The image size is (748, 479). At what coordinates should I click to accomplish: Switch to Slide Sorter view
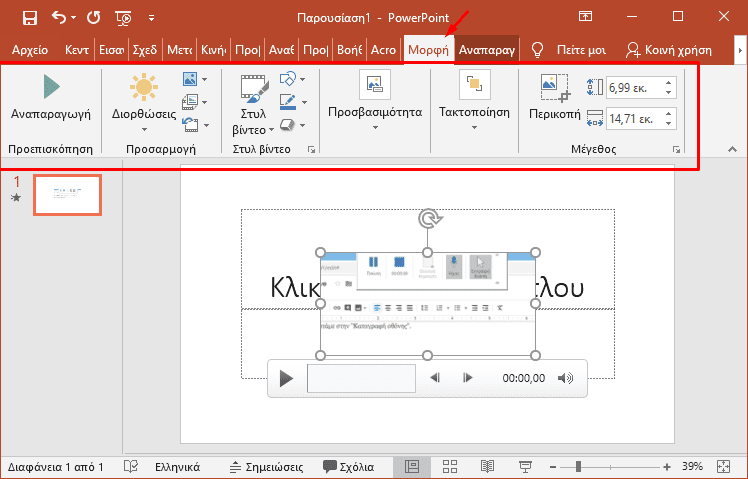coord(449,467)
